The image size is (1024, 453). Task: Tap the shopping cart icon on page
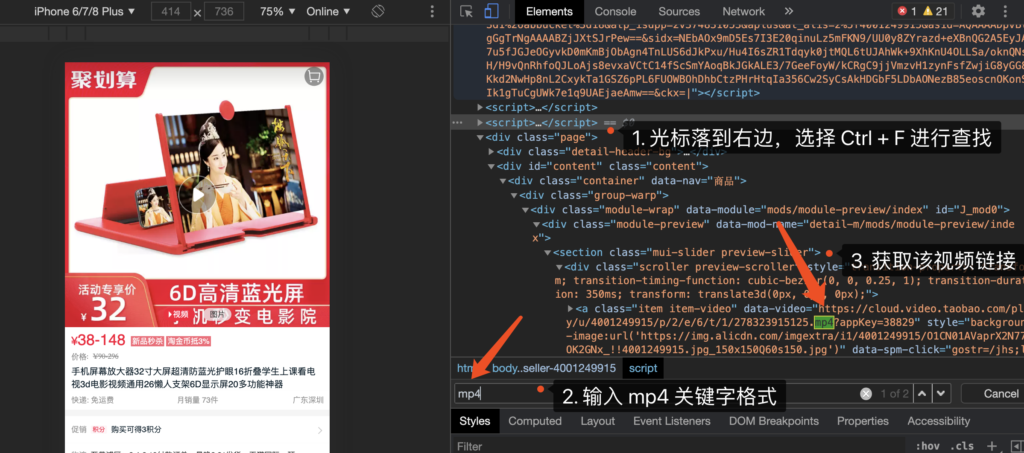click(x=313, y=77)
